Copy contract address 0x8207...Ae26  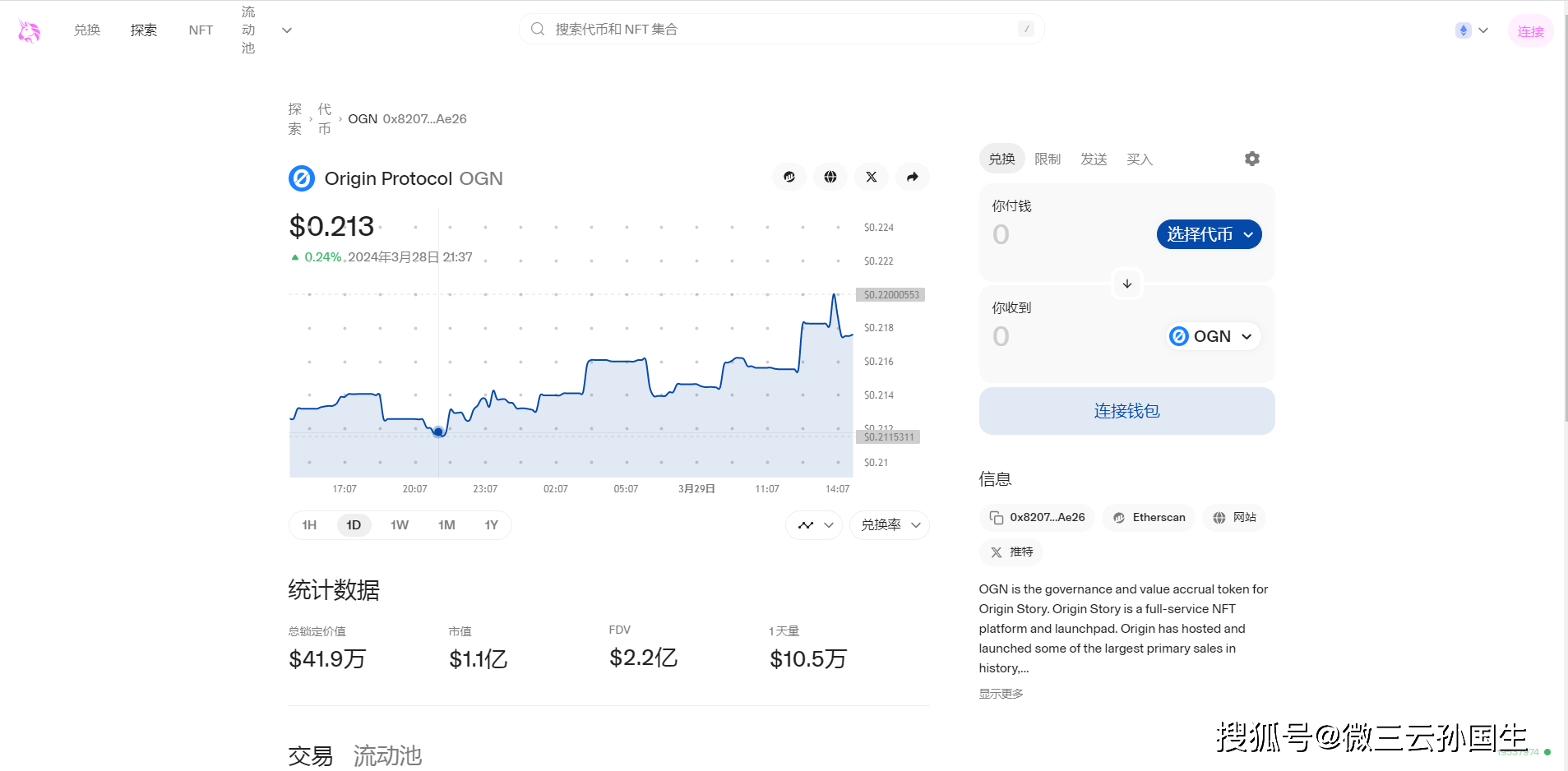1038,518
